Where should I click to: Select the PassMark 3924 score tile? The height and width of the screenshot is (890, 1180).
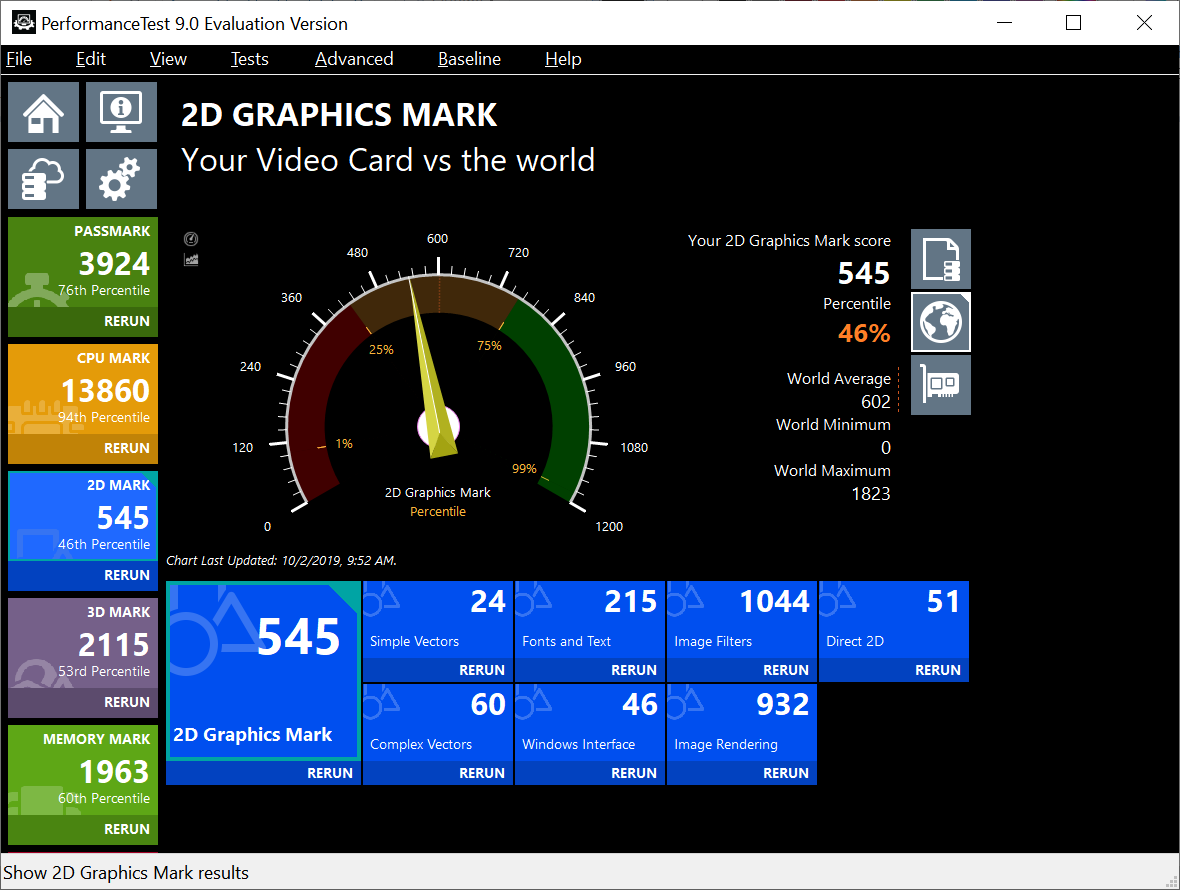(x=83, y=262)
